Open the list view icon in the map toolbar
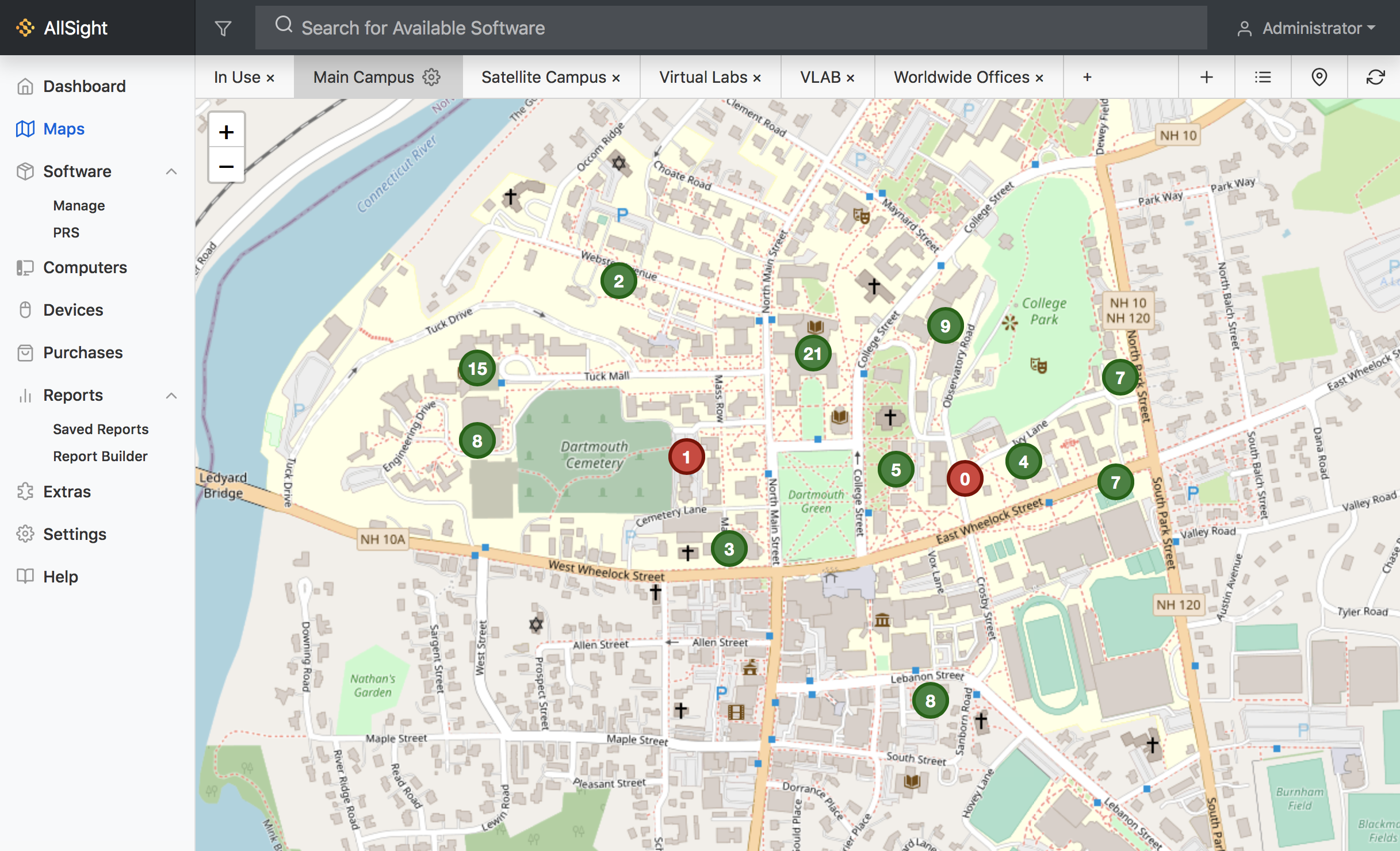Screen dimensions: 1400x851 pos(1262,76)
